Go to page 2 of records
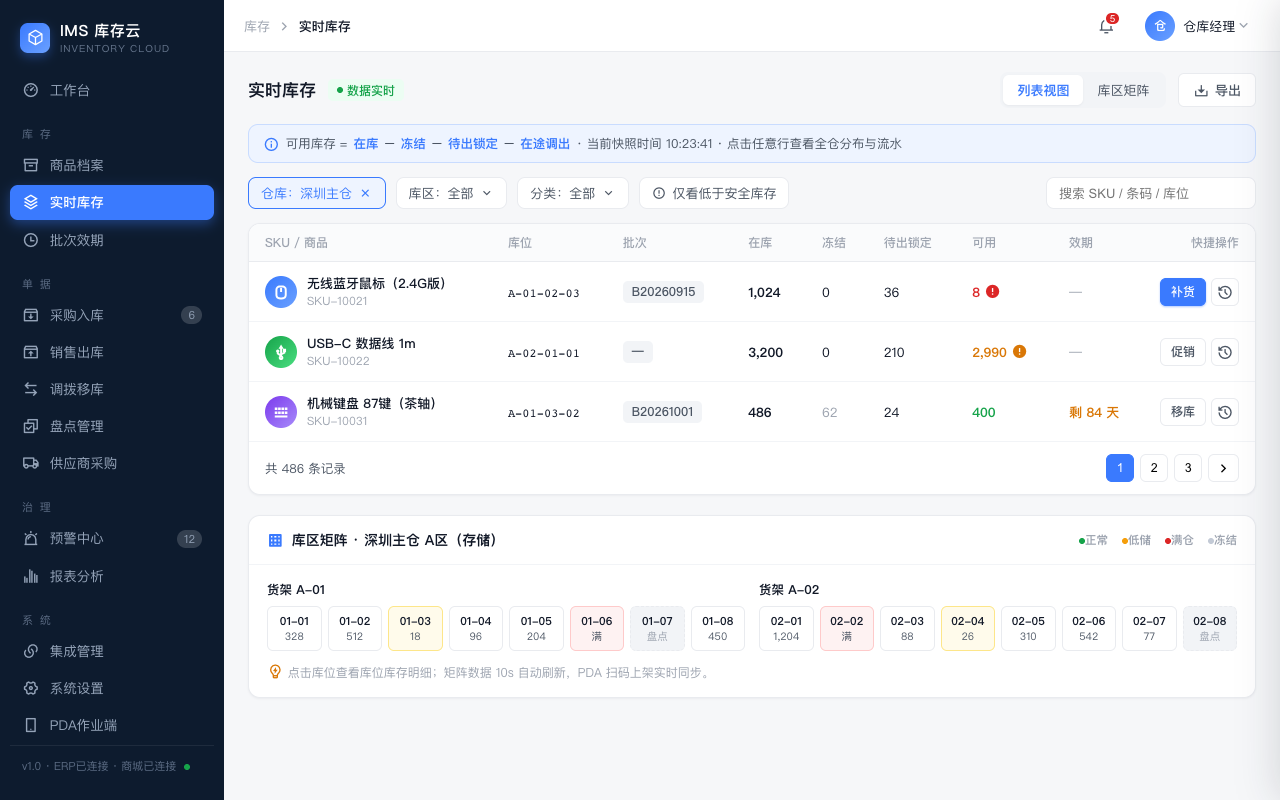The width and height of the screenshot is (1280, 800). (1154, 468)
